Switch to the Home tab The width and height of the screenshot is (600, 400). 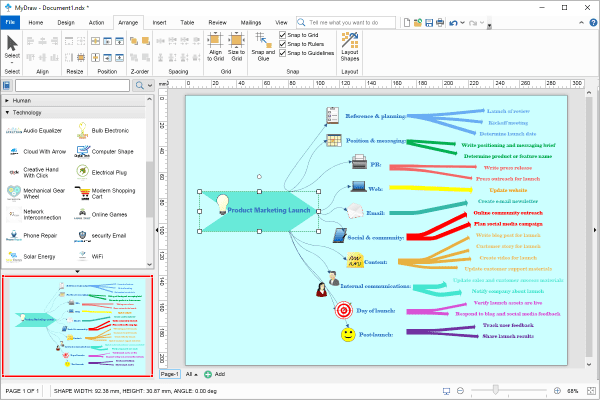click(x=36, y=23)
